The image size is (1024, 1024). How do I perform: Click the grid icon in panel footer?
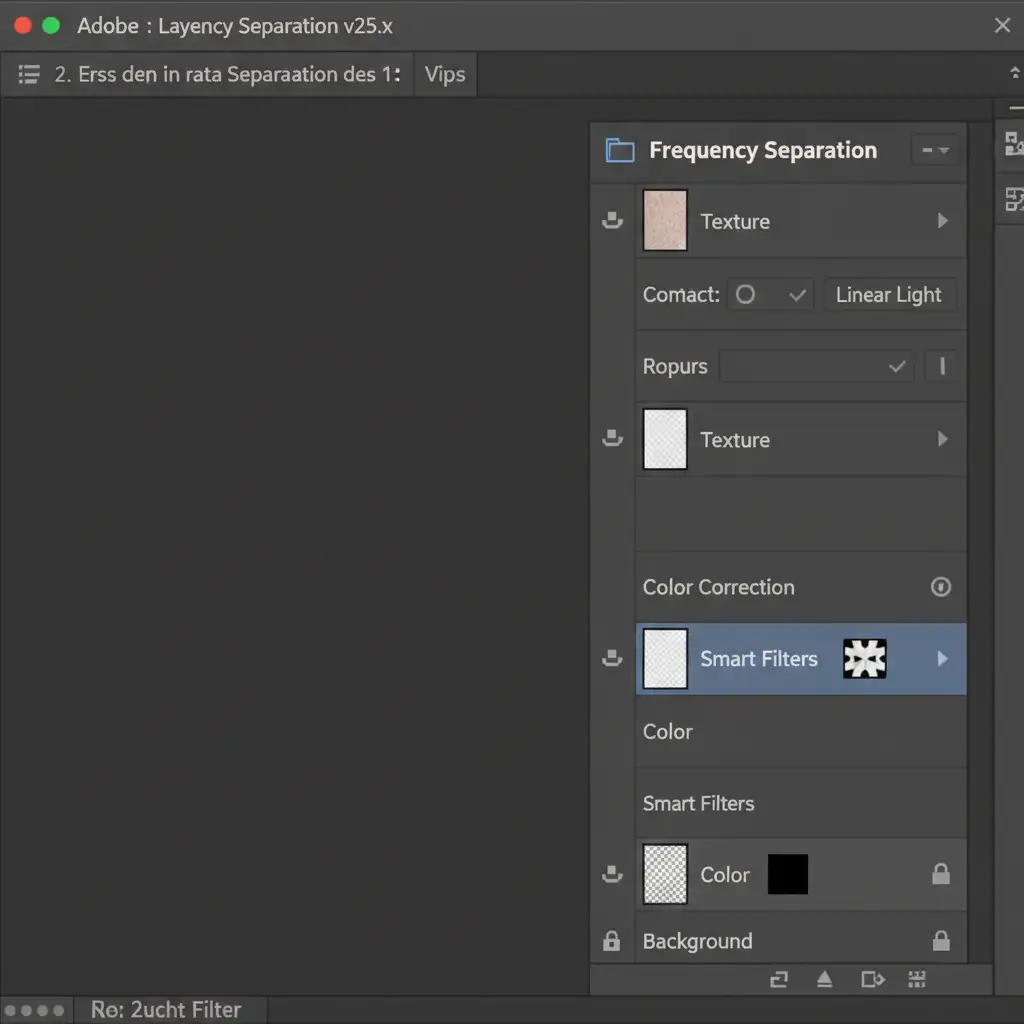[916, 980]
